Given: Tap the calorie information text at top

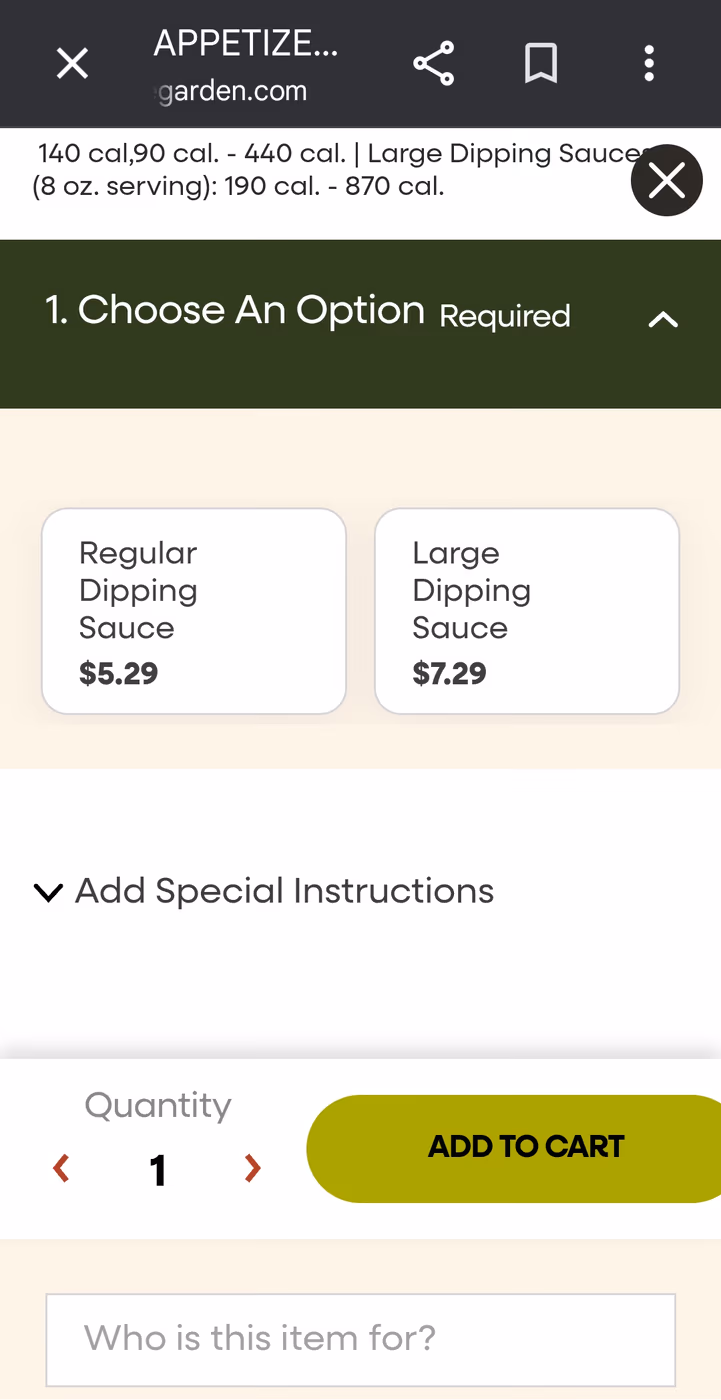Looking at the screenshot, I should 335,170.
